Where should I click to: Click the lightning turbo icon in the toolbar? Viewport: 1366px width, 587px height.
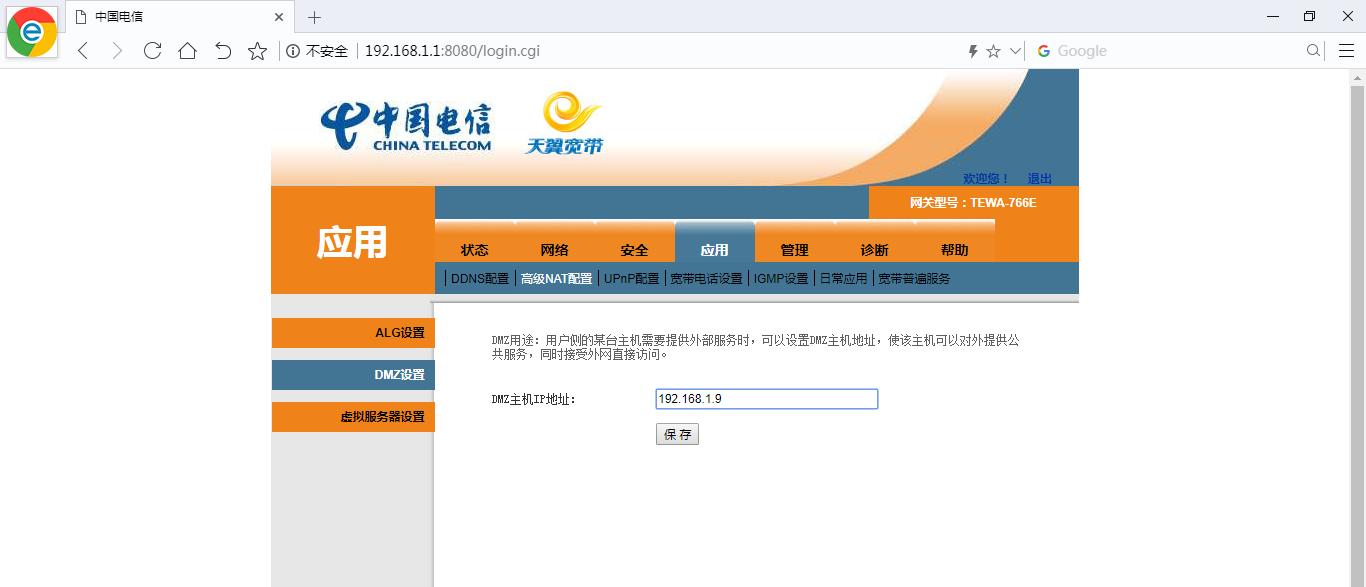coord(971,50)
